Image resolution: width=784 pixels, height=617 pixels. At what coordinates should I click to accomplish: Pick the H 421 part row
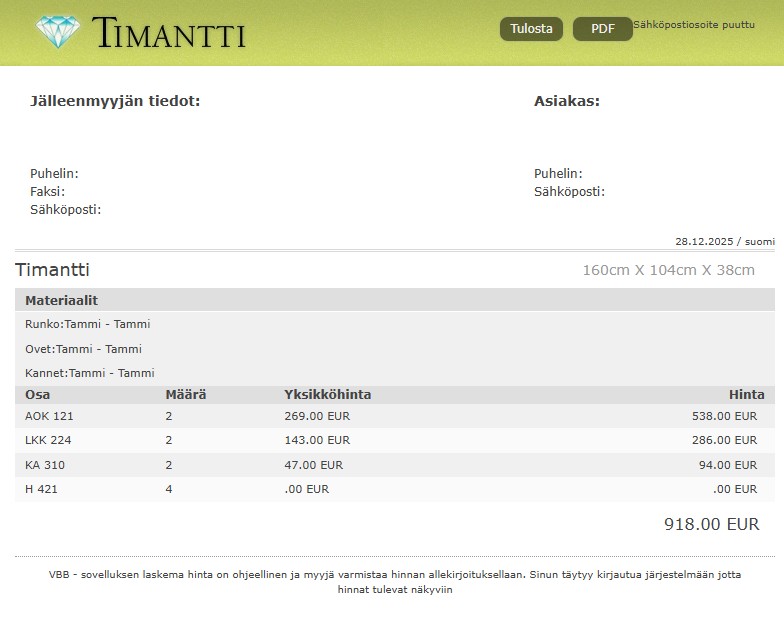click(42, 489)
